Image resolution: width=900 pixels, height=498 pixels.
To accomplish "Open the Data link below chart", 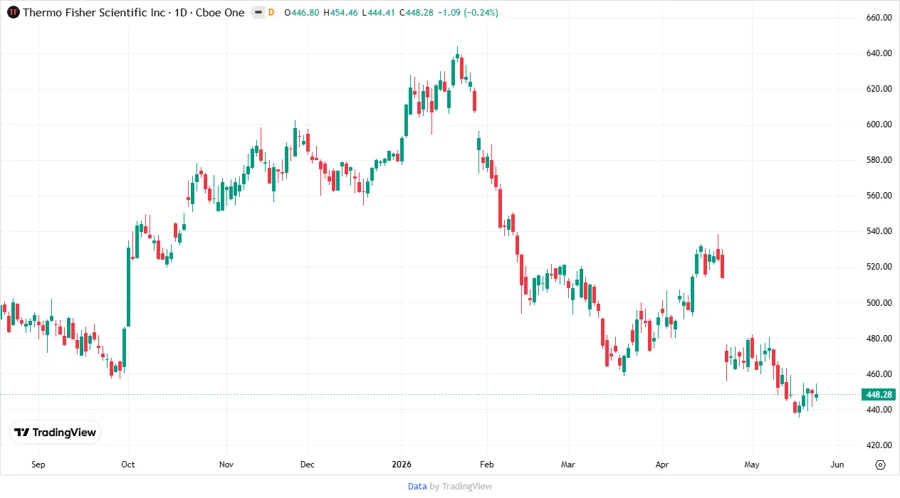I will 417,487.
